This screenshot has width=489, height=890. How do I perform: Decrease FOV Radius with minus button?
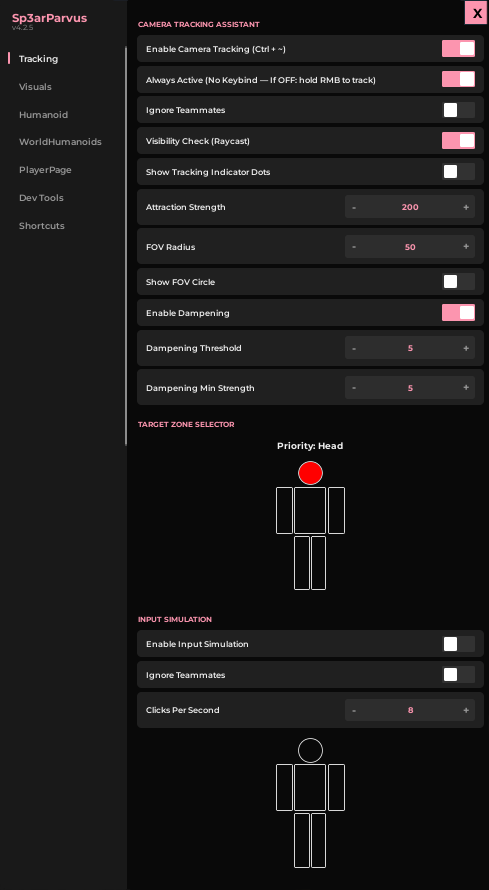pyautogui.click(x=354, y=247)
